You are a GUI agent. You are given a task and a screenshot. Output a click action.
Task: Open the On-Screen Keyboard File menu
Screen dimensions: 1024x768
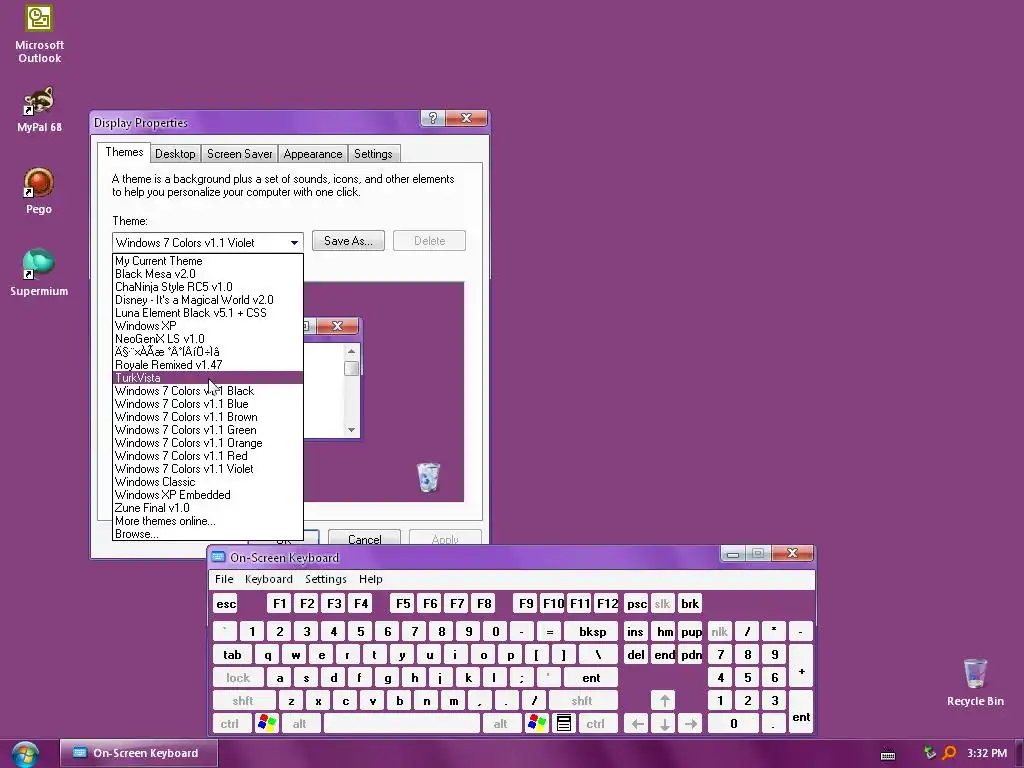point(224,579)
